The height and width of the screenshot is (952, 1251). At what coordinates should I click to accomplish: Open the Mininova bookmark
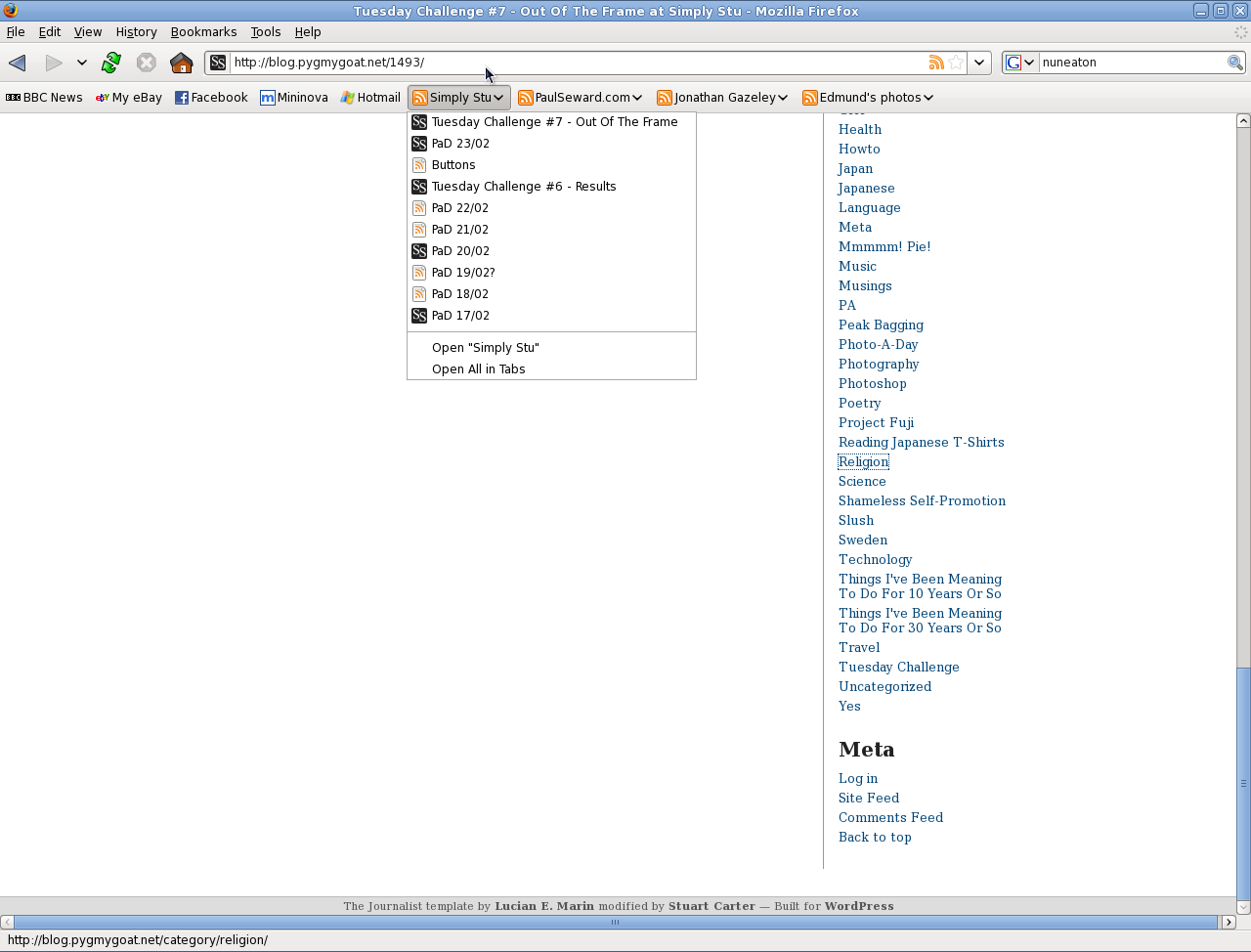pyautogui.click(x=294, y=98)
